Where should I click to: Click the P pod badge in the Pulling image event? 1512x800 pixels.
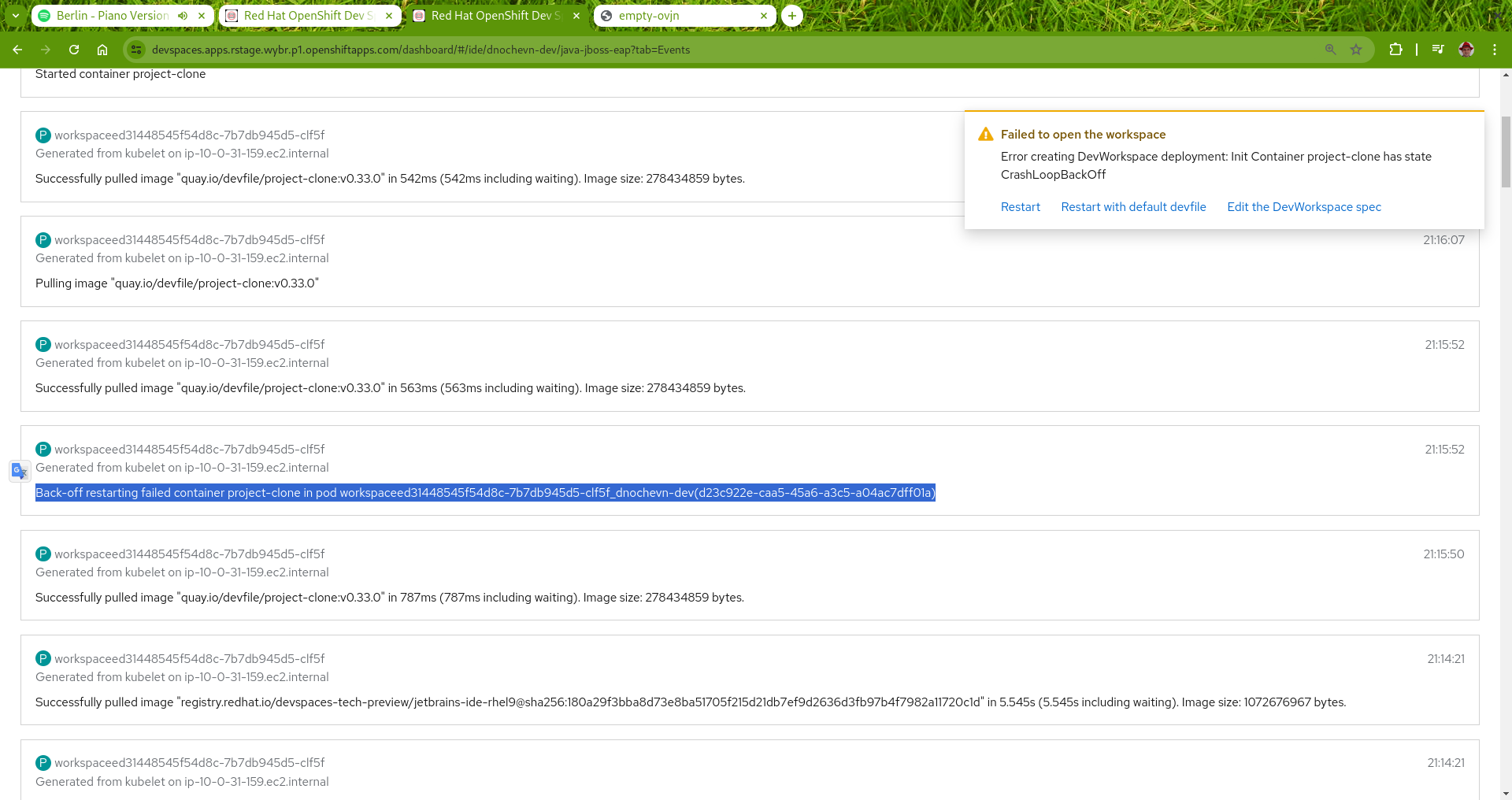(x=43, y=240)
